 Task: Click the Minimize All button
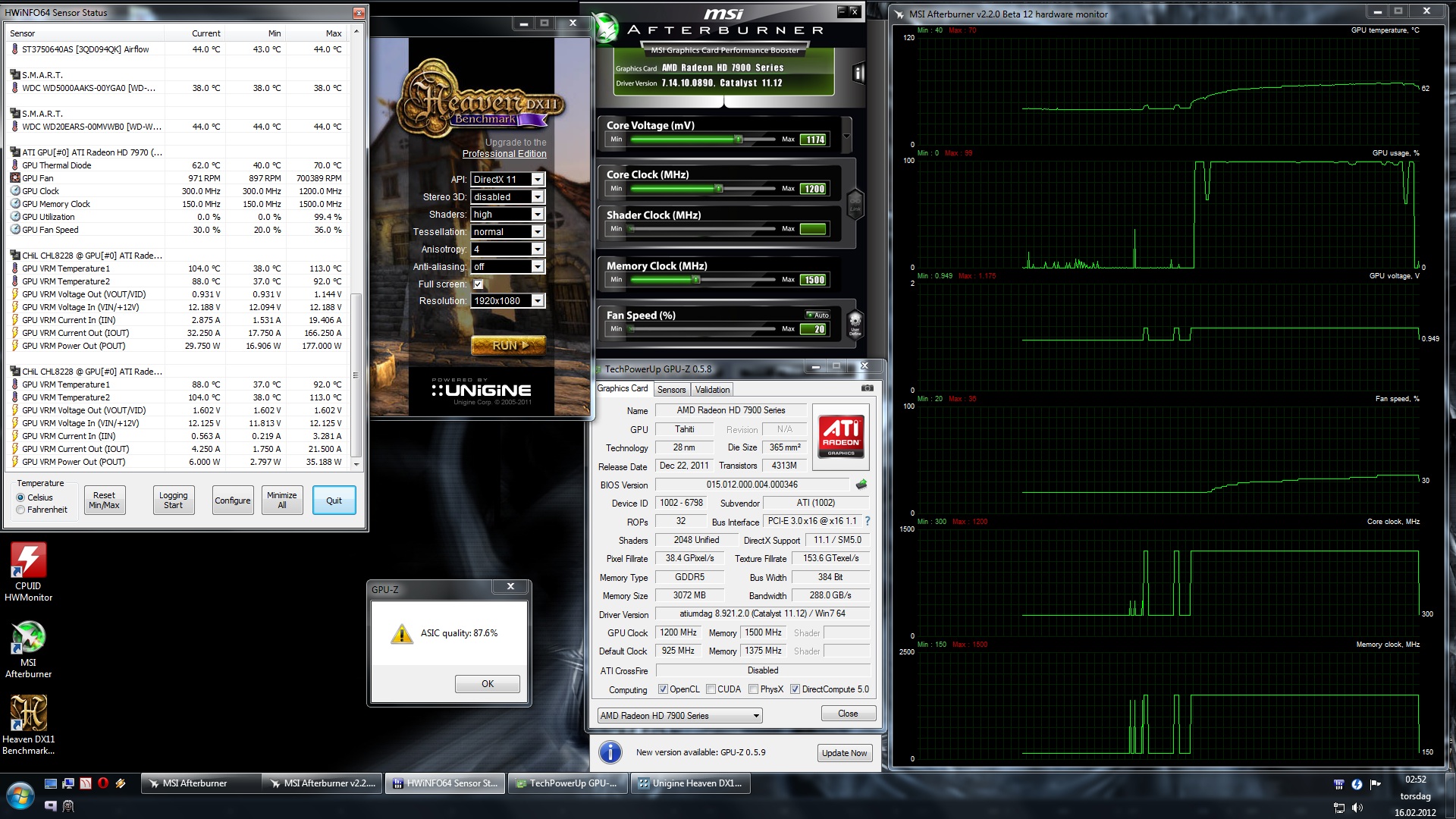(281, 500)
